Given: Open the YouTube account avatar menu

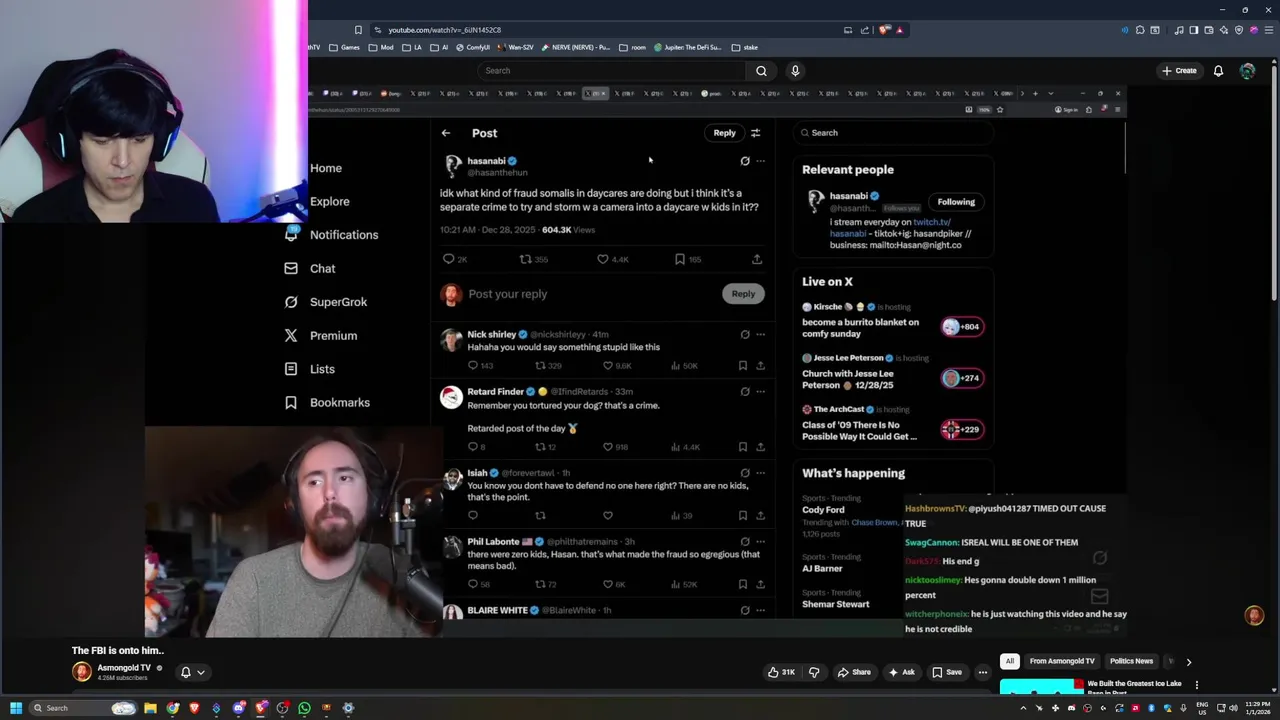Looking at the screenshot, I should [1247, 71].
